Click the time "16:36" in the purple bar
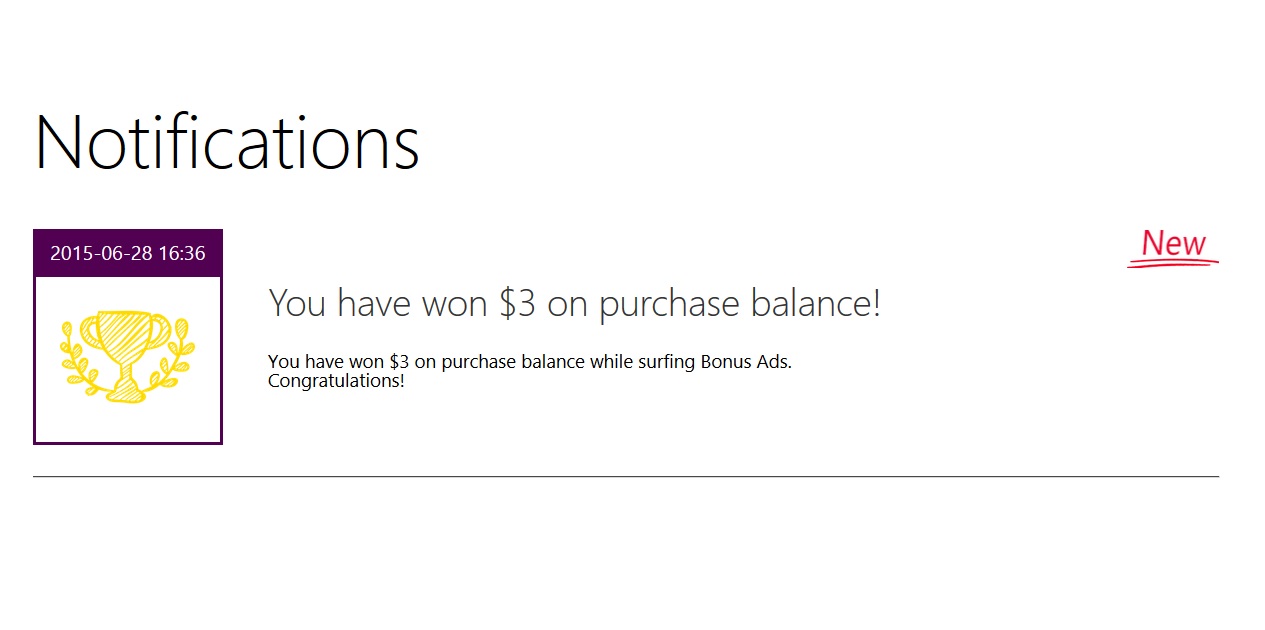The width and height of the screenshot is (1265, 630). tap(182, 253)
